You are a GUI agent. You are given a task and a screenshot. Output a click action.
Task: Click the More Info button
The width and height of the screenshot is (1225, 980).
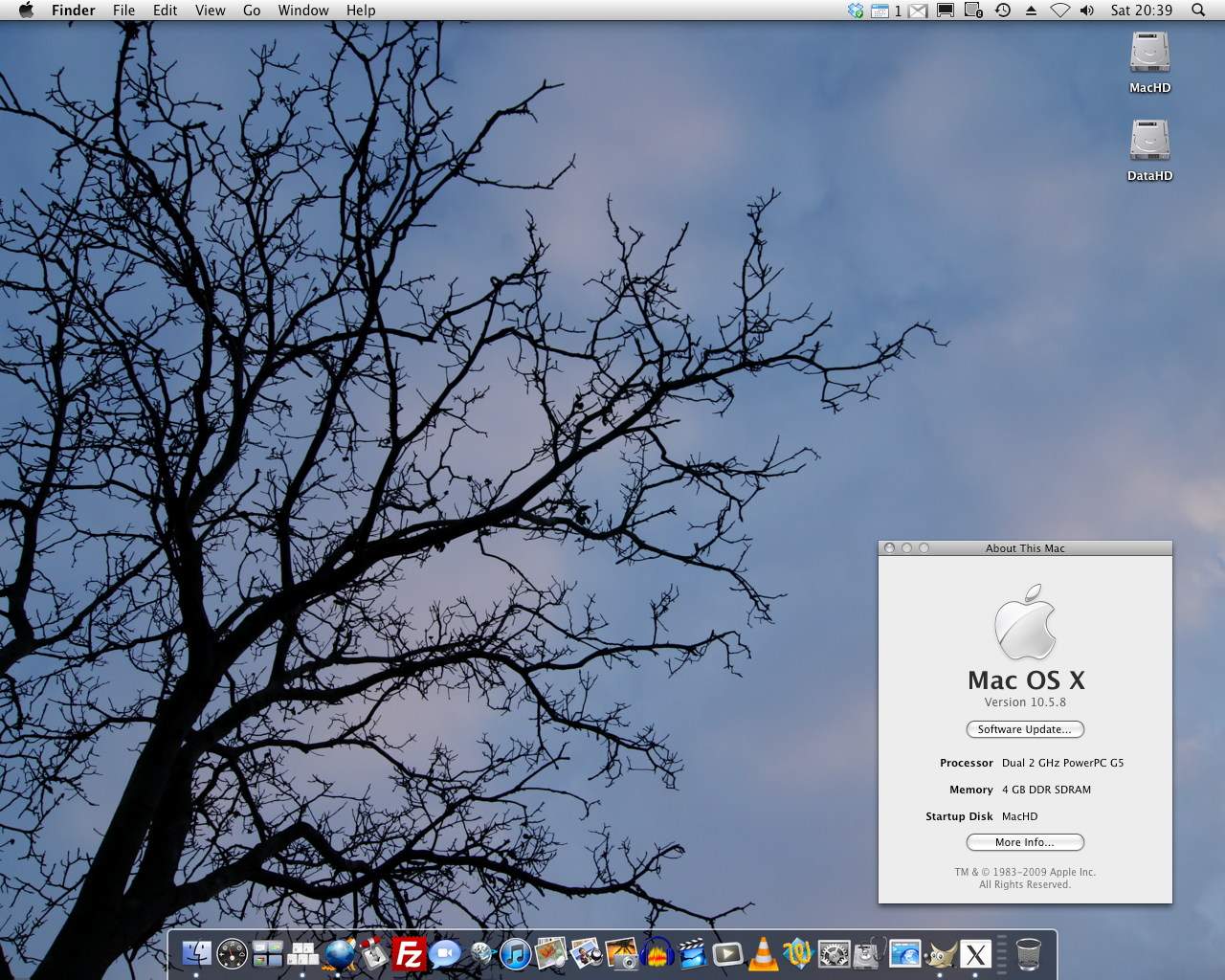(1025, 842)
